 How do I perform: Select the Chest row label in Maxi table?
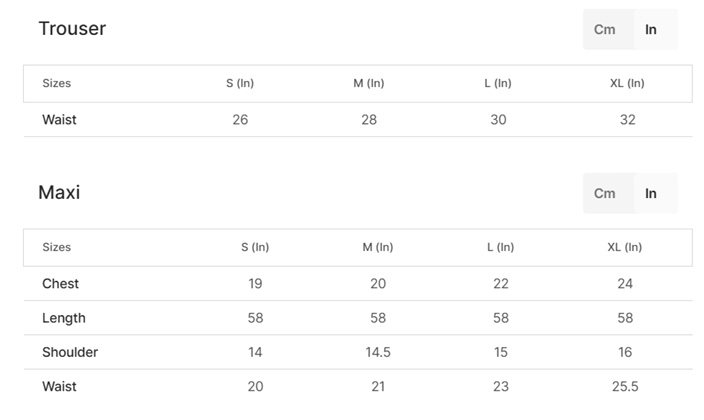[x=60, y=284]
